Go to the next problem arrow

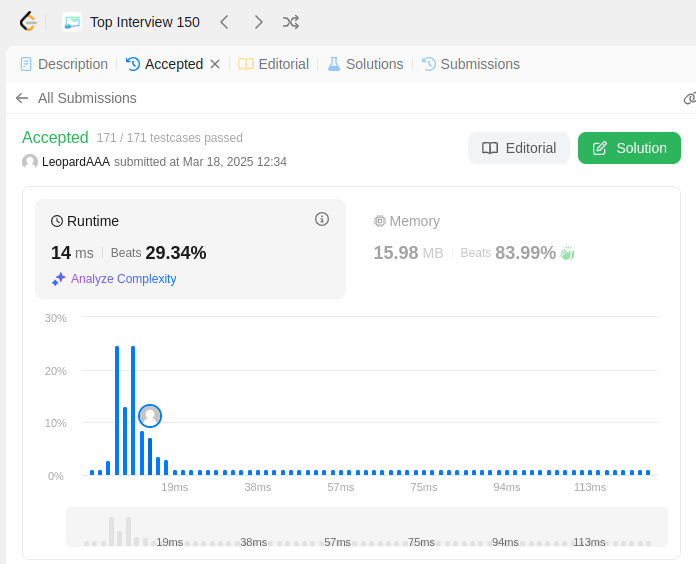(x=258, y=22)
